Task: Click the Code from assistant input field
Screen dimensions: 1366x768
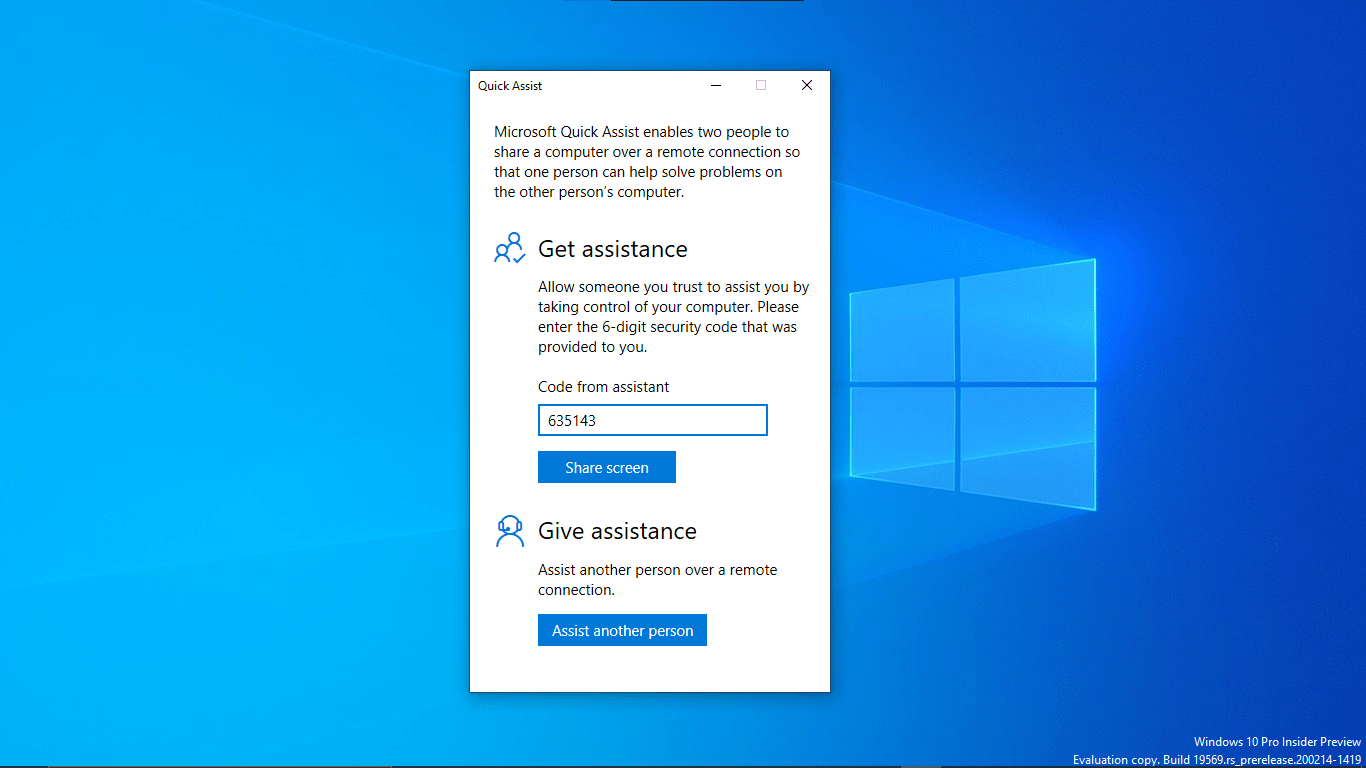Action: [653, 420]
